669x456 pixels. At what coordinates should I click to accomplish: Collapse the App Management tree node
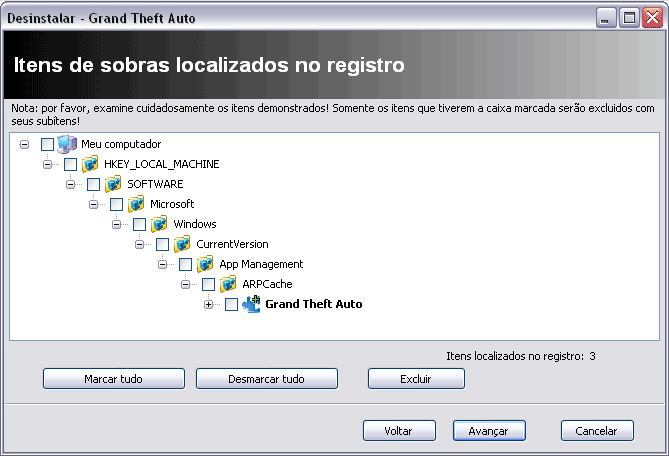click(x=163, y=264)
